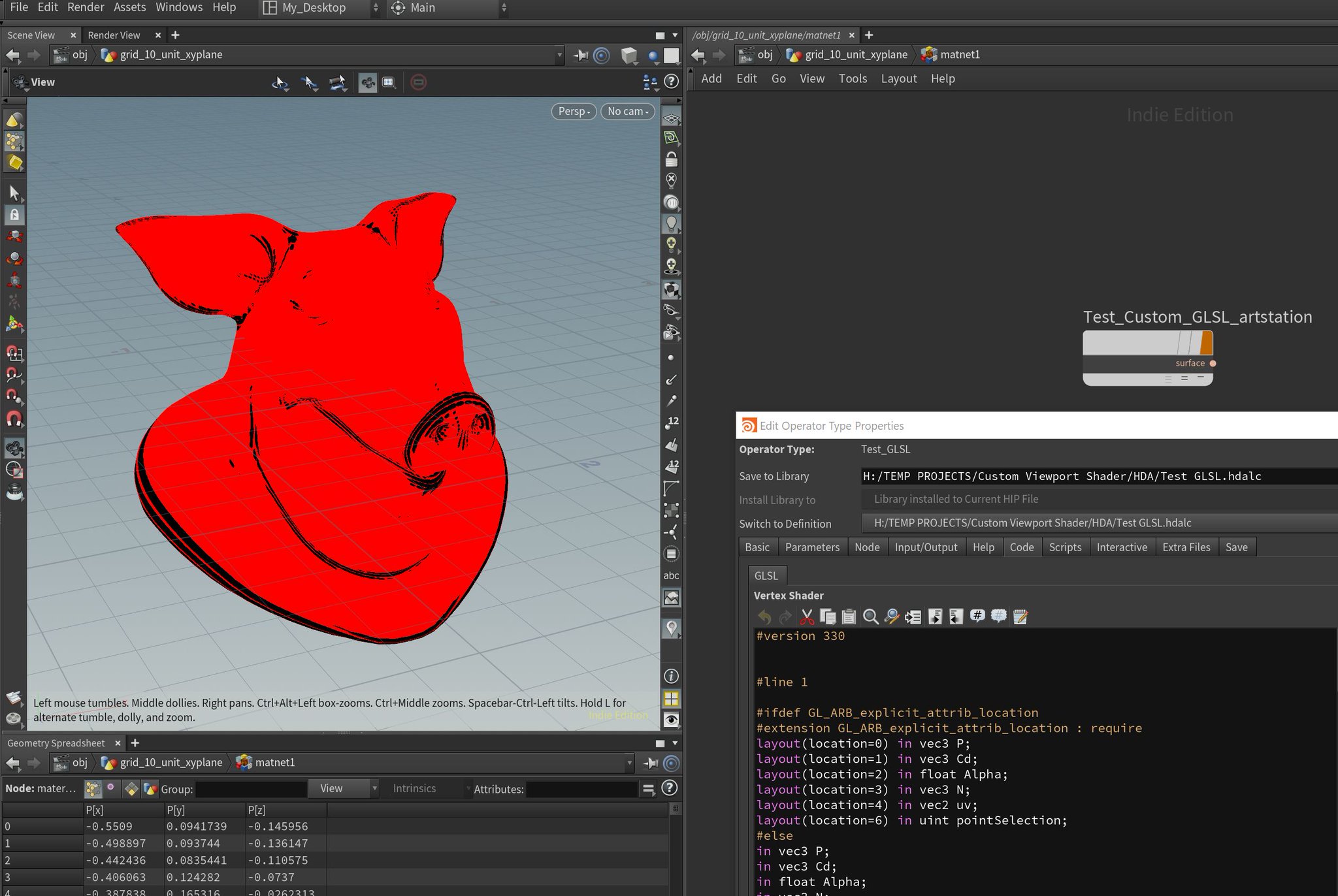The width and height of the screenshot is (1338, 896).
Task: Cut code using the scissors icon
Action: [x=808, y=616]
